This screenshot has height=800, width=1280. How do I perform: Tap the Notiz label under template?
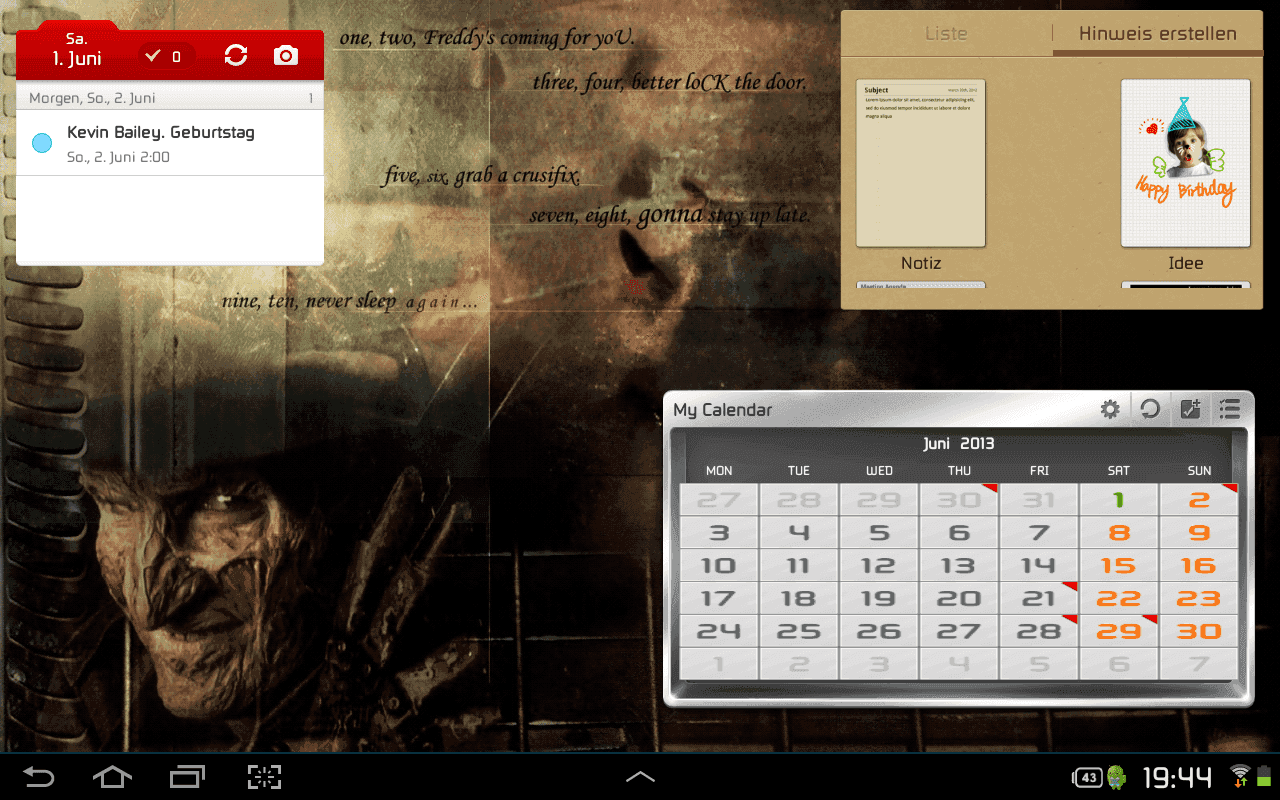[921, 263]
